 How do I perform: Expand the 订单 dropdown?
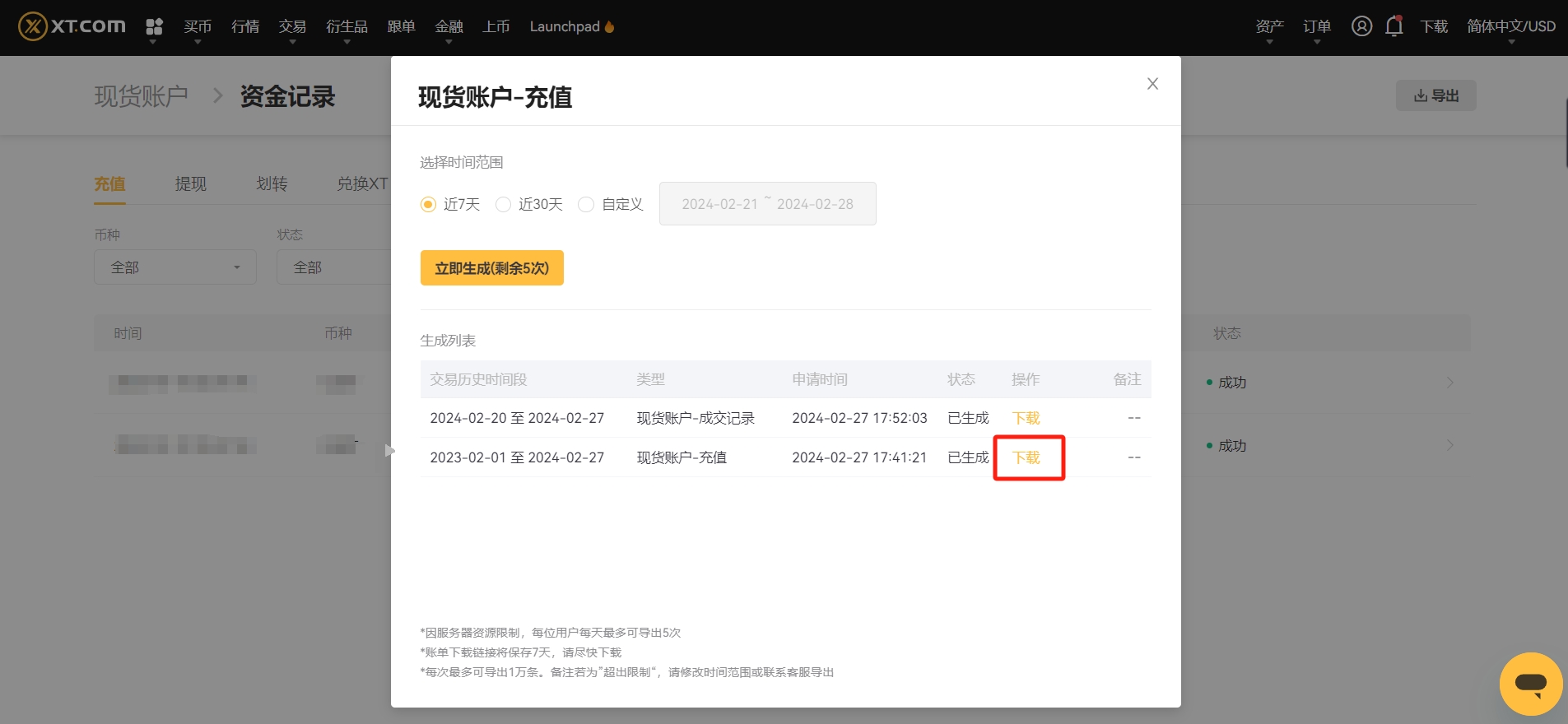coord(1317,27)
